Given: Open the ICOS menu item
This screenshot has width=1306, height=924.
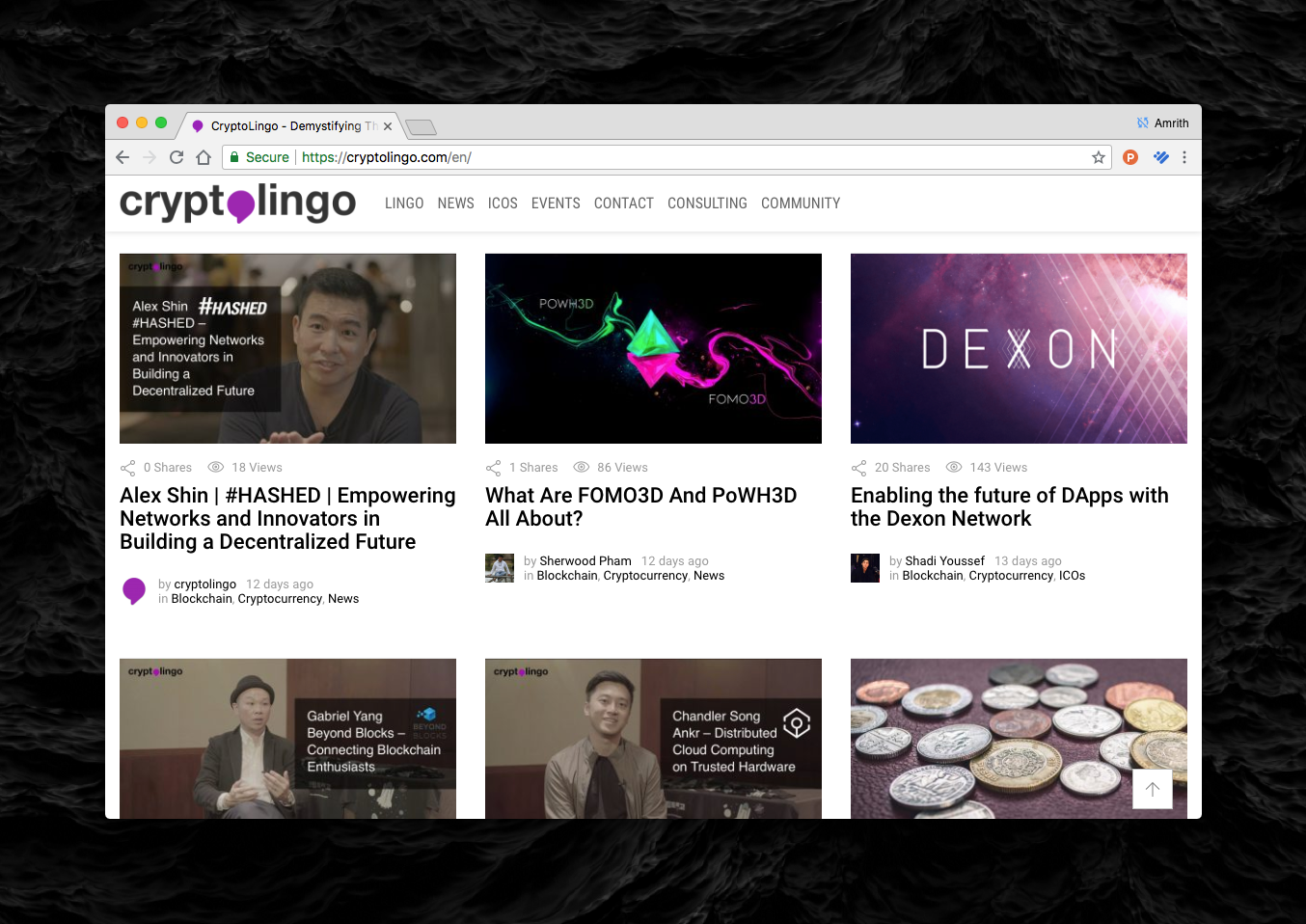Looking at the screenshot, I should [x=503, y=204].
